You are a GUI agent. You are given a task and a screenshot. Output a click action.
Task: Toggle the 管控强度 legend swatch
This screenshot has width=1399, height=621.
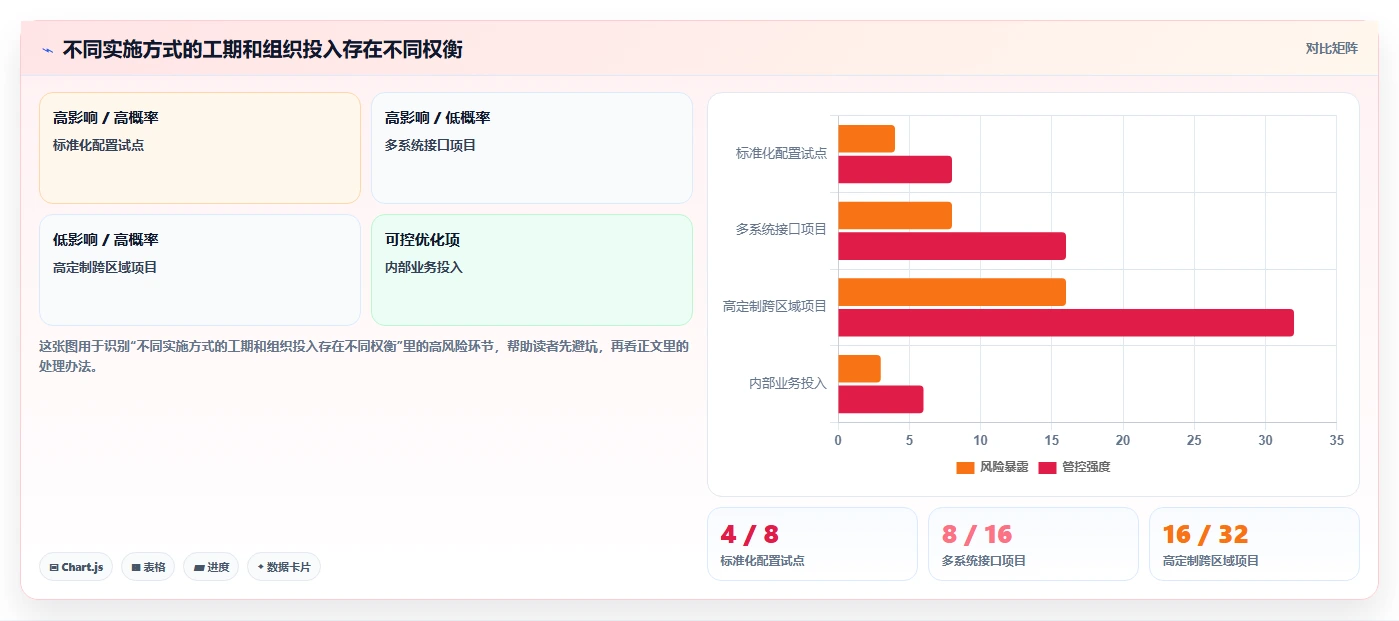(1047, 467)
